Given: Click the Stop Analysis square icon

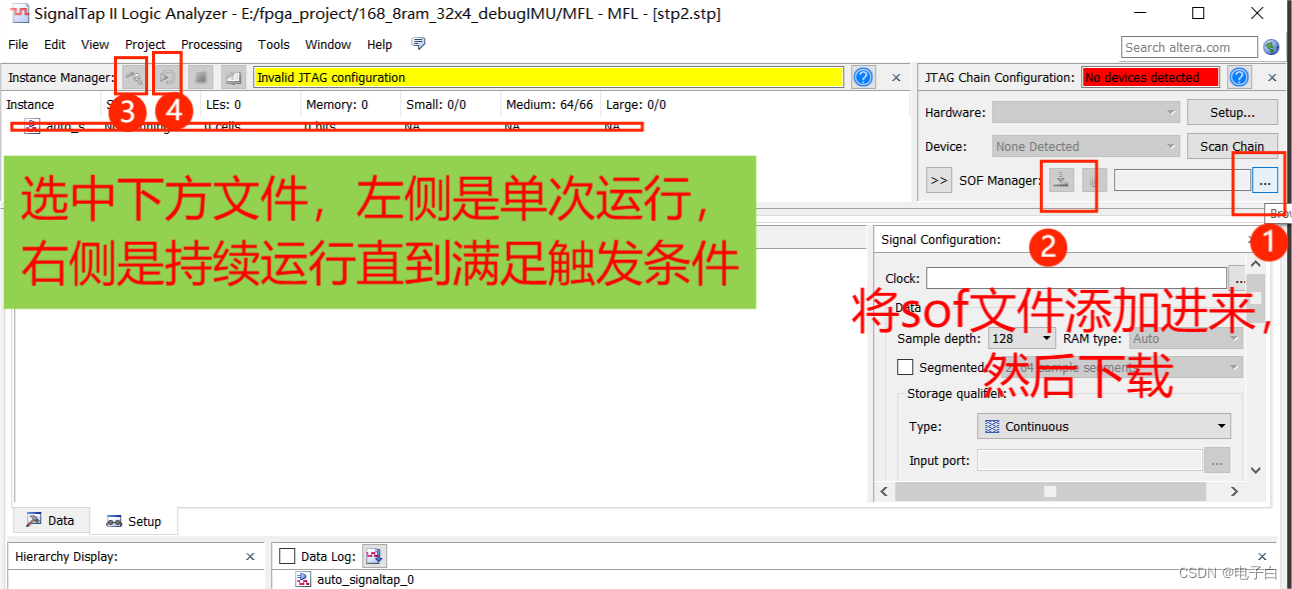Looking at the screenshot, I should (x=200, y=77).
